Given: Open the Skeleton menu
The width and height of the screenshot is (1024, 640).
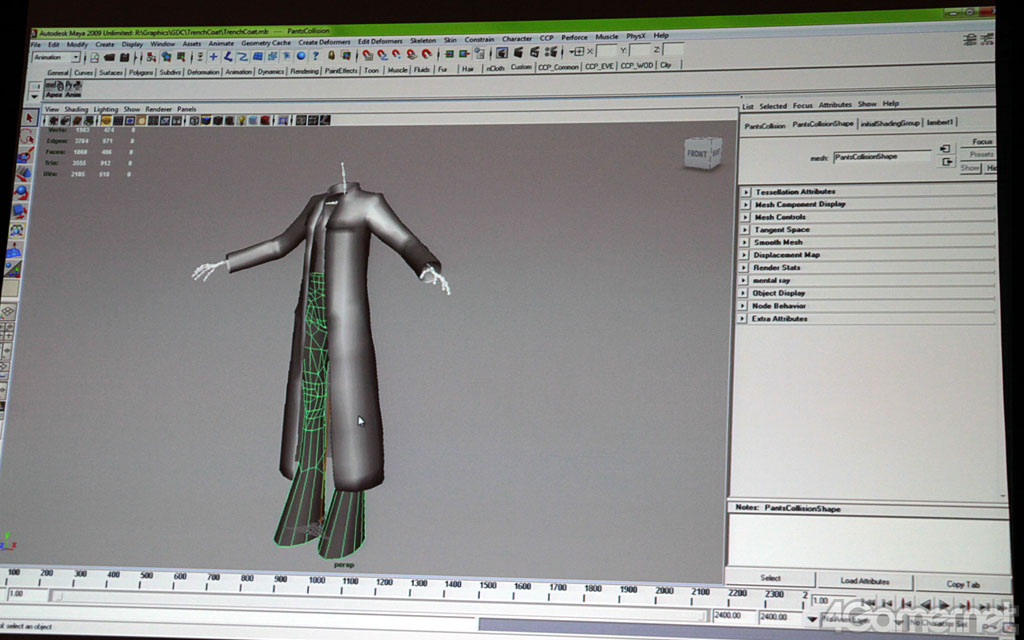Looking at the screenshot, I should tap(423, 40).
